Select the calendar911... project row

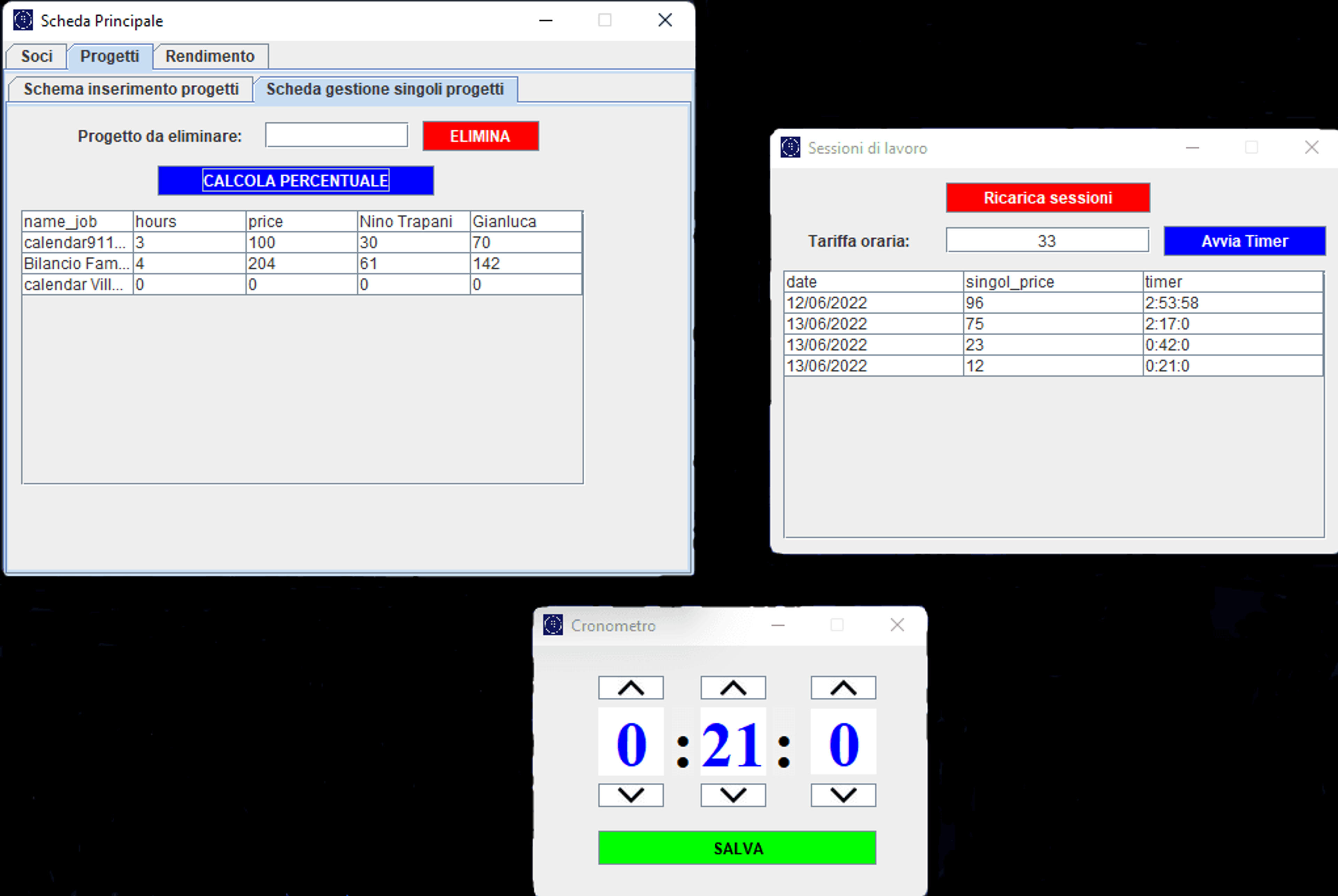(x=302, y=242)
